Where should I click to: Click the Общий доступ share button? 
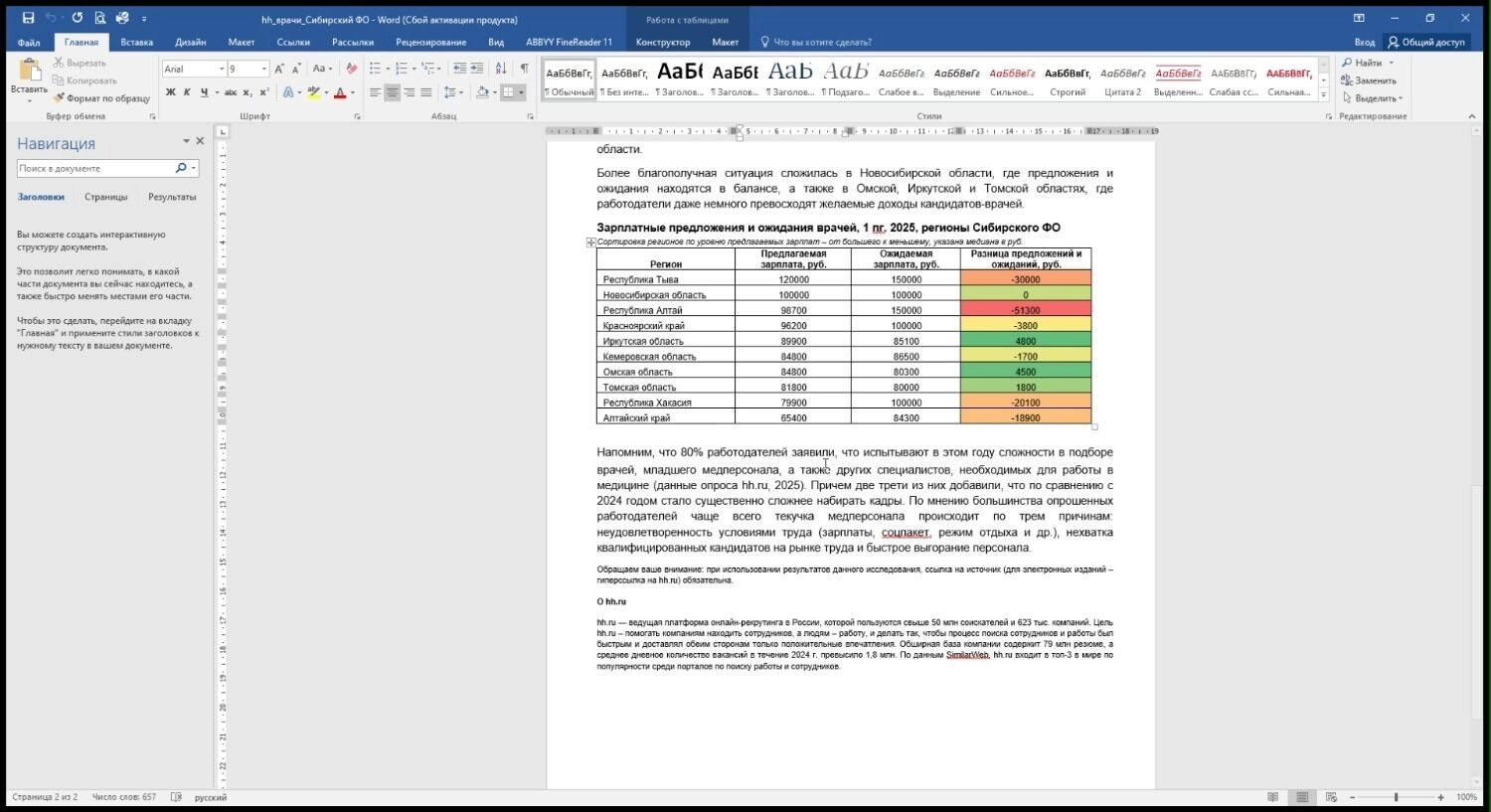point(1426,42)
